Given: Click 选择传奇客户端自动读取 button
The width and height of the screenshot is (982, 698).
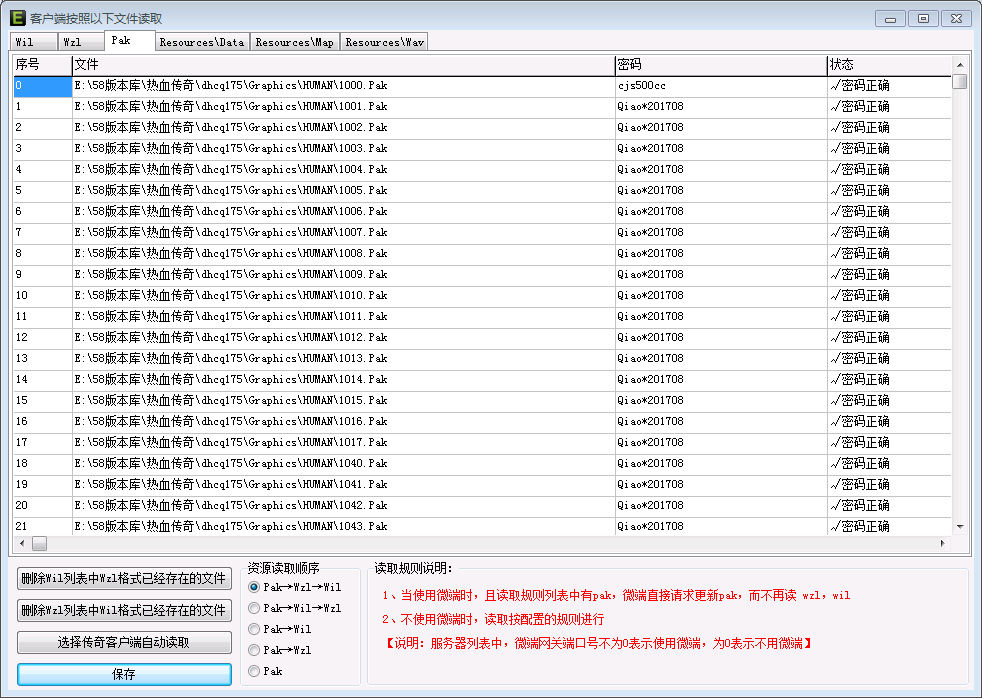Looking at the screenshot, I should (x=124, y=643).
